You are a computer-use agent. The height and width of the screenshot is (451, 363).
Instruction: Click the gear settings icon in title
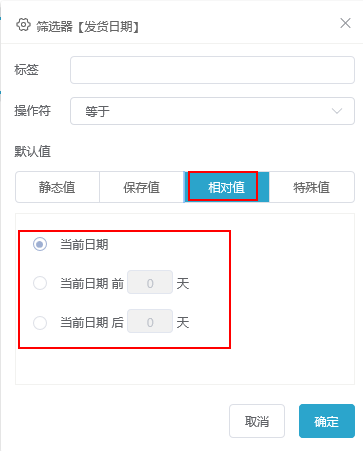23,25
